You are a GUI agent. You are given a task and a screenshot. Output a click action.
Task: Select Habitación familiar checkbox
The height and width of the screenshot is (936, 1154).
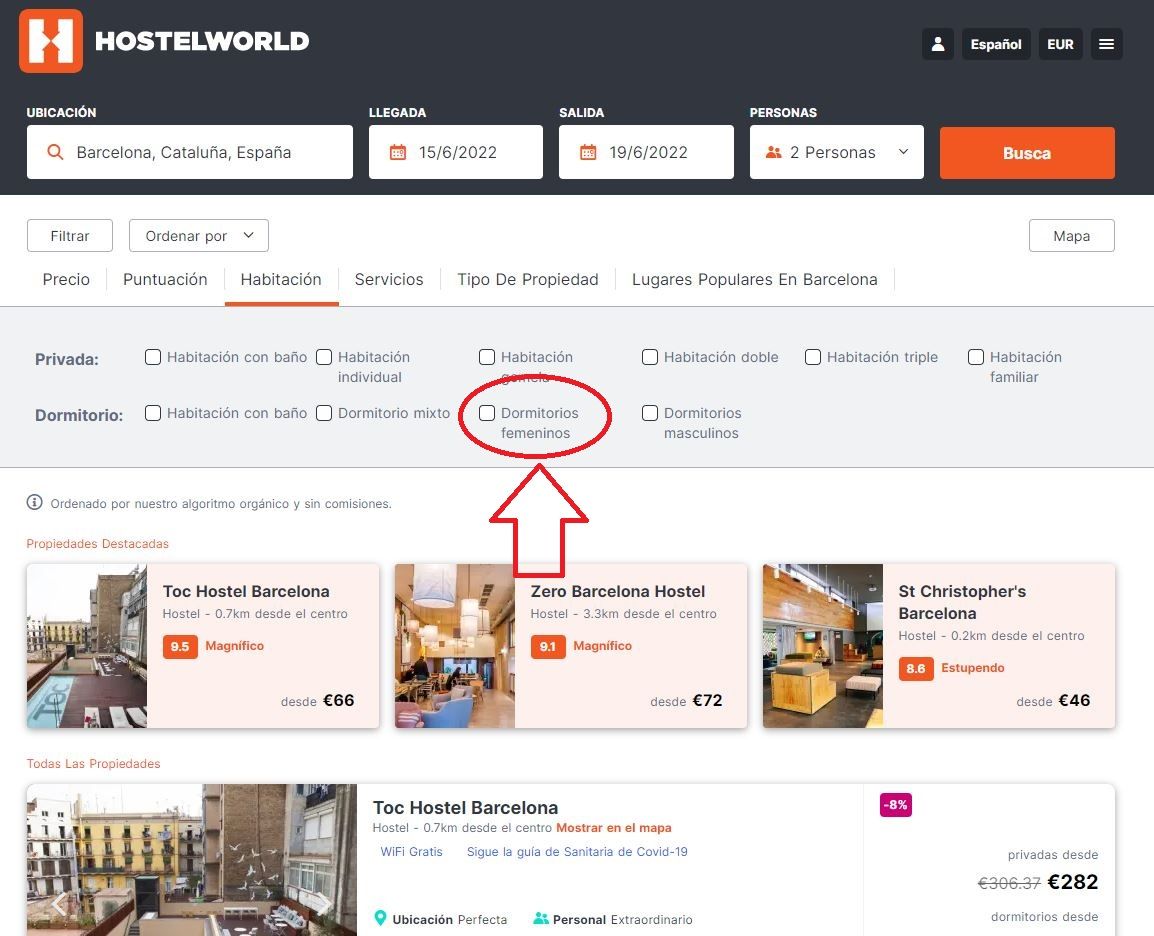976,357
